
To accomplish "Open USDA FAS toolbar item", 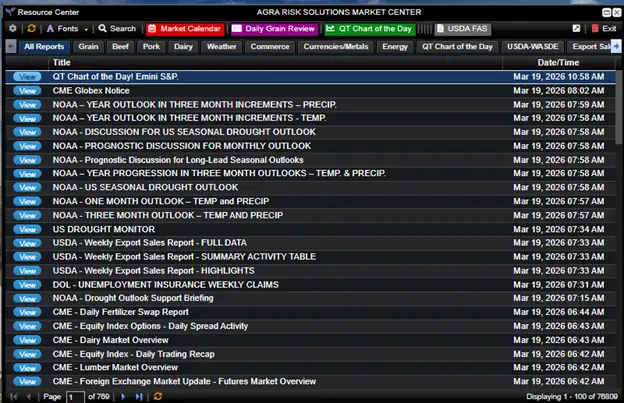I will (x=462, y=29).
